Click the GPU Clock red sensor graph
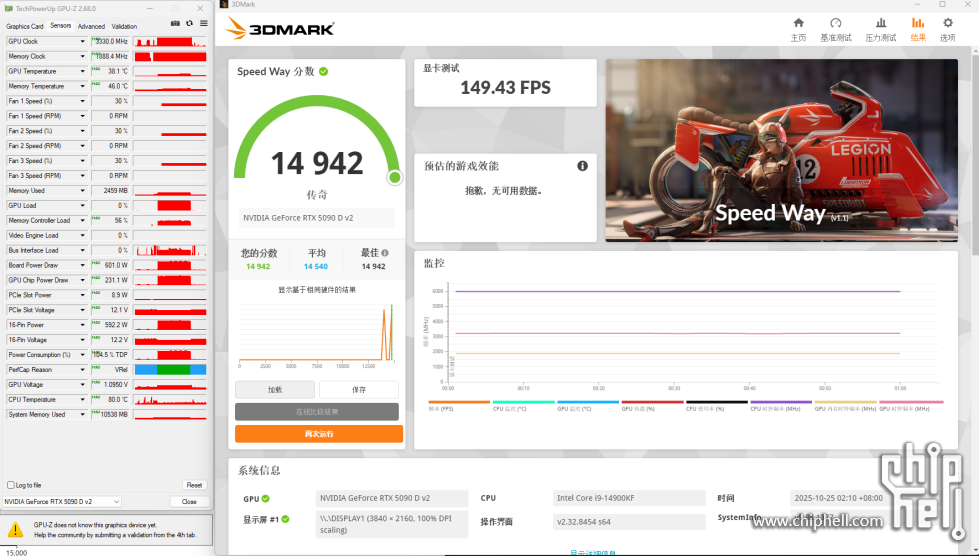 170,41
